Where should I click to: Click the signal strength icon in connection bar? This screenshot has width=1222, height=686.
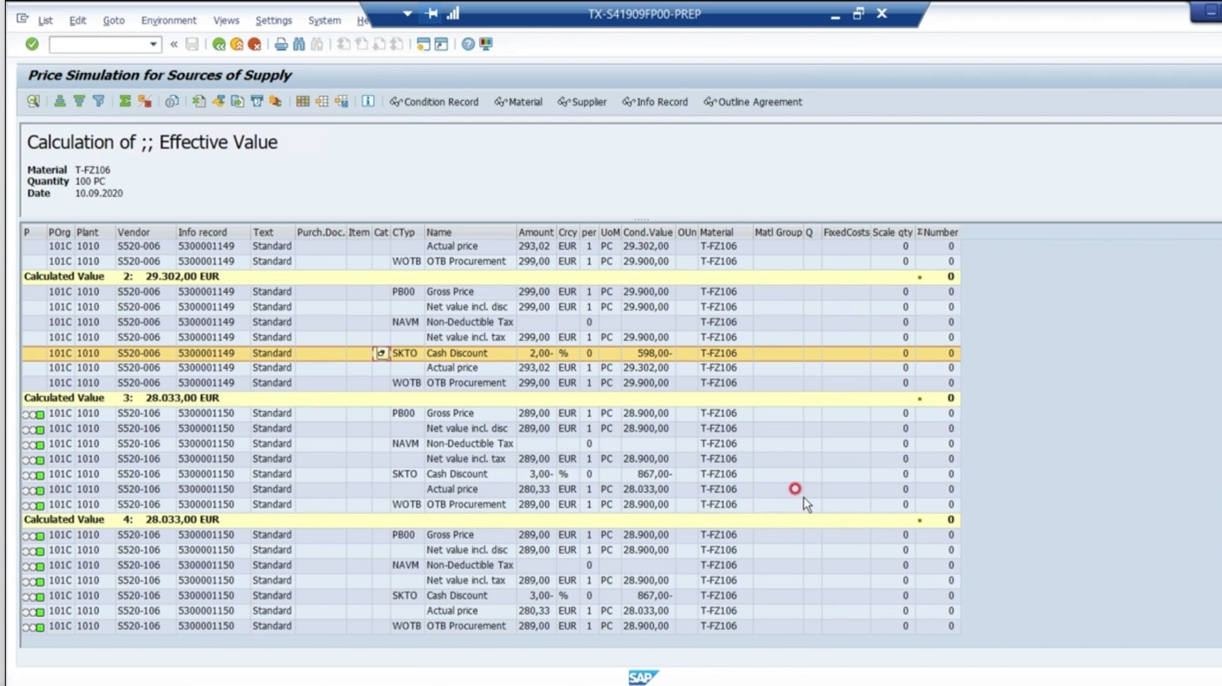[453, 14]
